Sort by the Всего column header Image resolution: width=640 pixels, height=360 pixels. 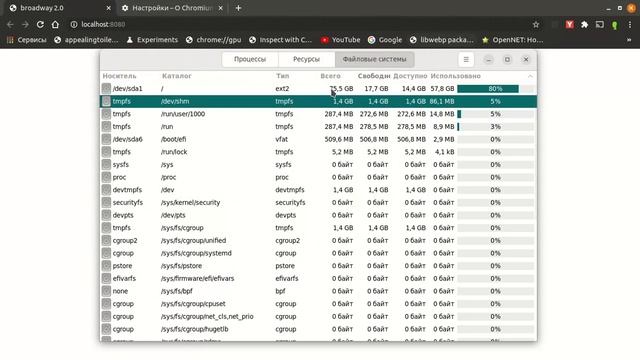tap(330, 76)
